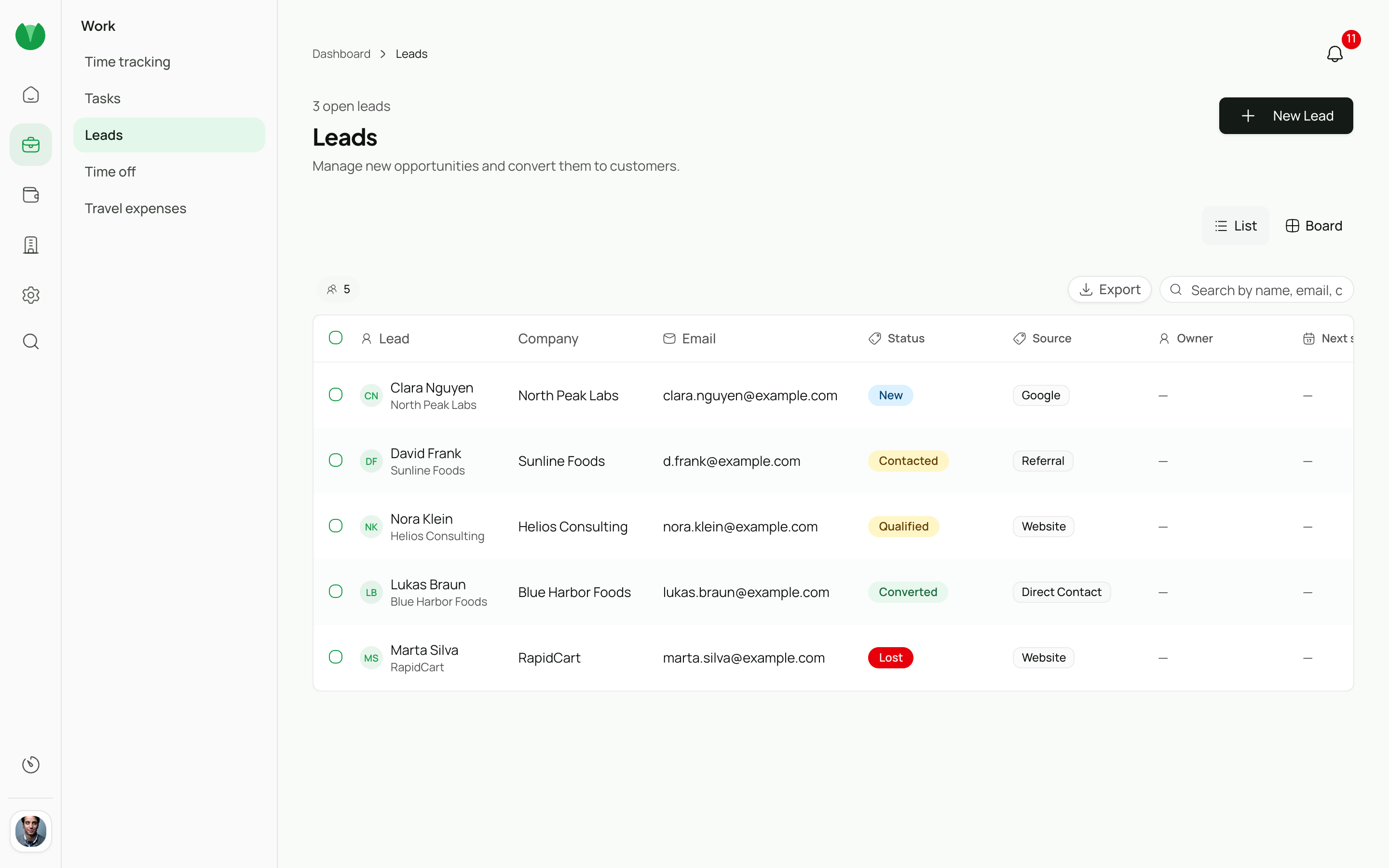Click the NK avatar for Nora Klein
The width and height of the screenshot is (1389, 868).
(371, 527)
